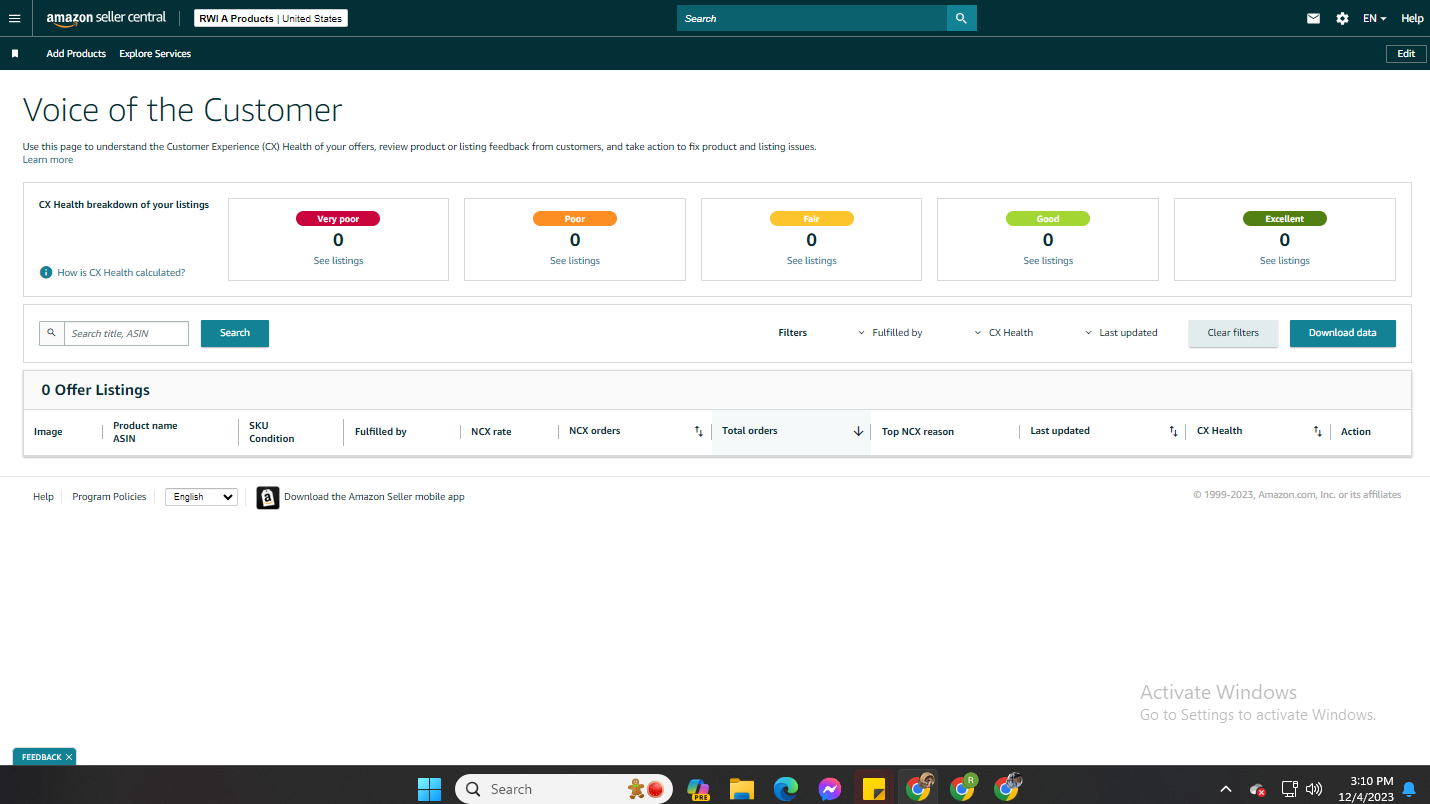Open the volume speaker tray icon

click(1314, 789)
